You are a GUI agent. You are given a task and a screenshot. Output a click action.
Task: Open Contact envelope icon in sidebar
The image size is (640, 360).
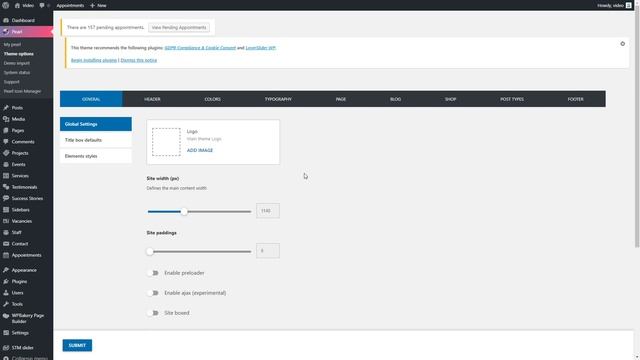[x=6, y=244]
